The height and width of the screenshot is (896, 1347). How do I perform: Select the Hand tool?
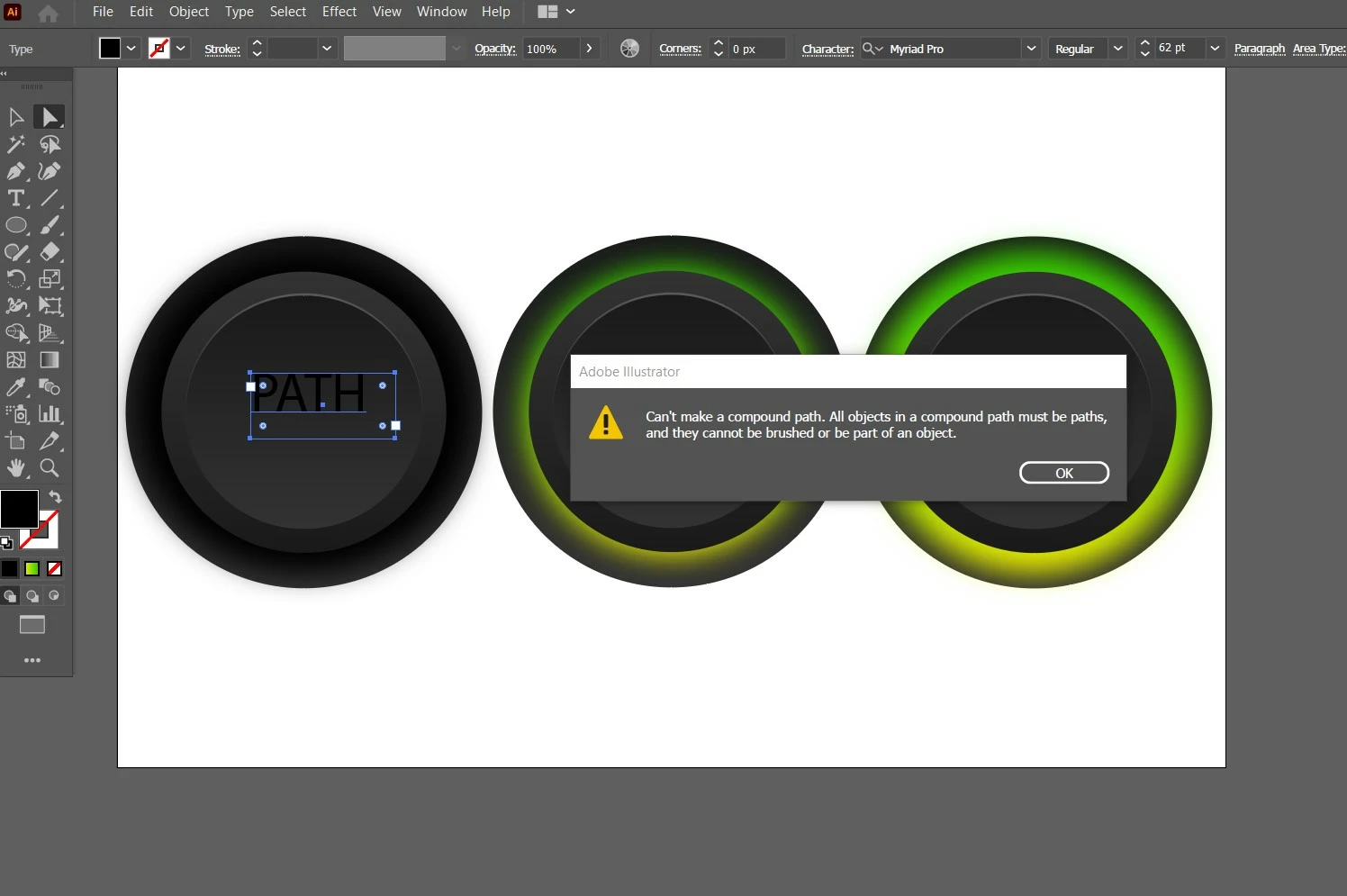tap(16, 468)
